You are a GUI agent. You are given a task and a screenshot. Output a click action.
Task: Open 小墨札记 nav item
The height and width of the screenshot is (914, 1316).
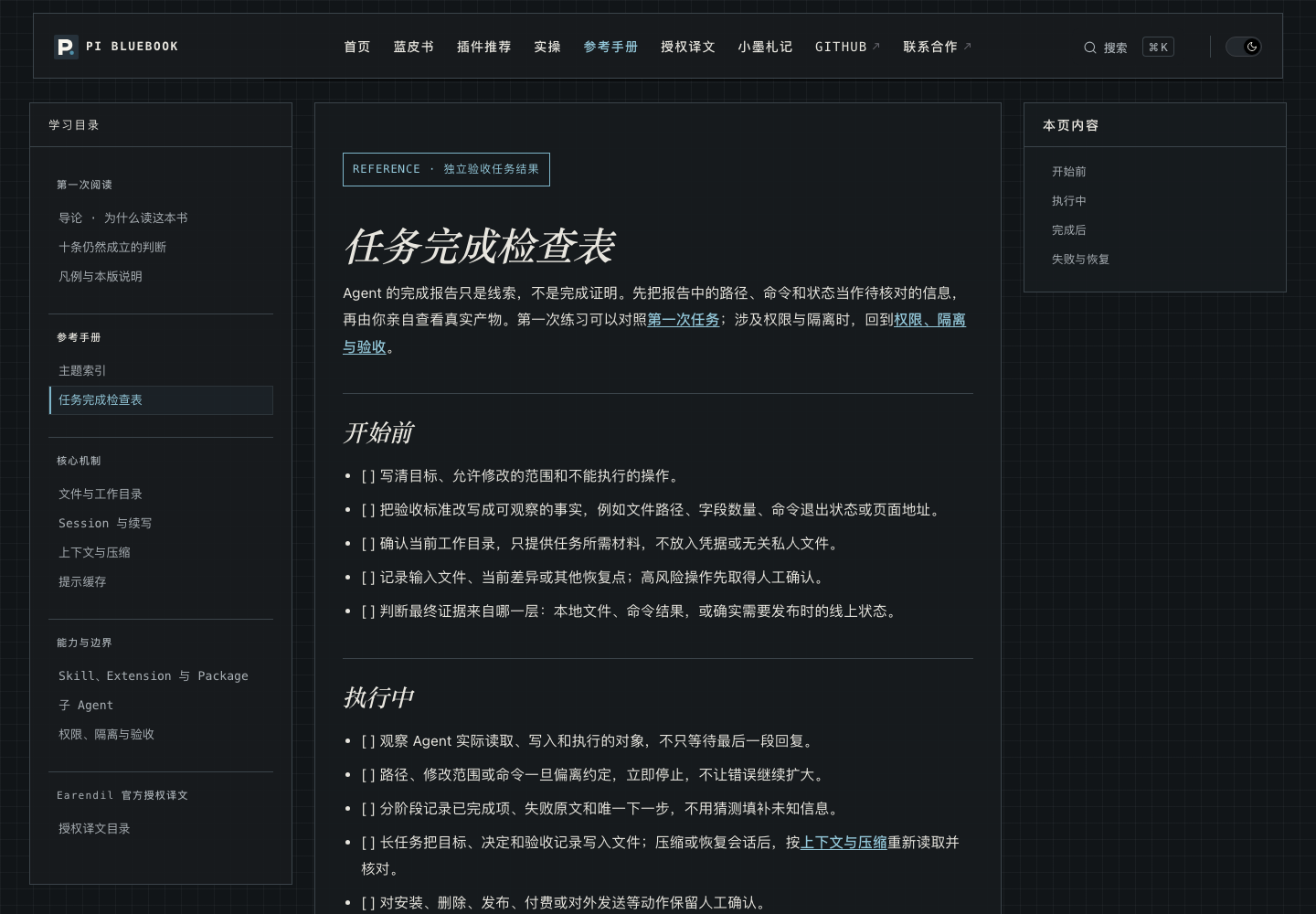point(765,47)
